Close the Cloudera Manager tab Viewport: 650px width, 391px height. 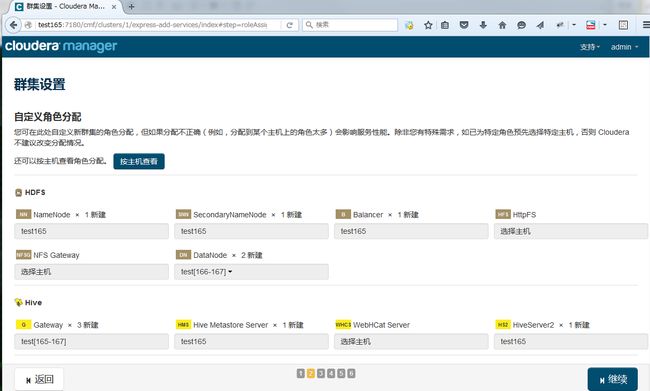(114, 7)
